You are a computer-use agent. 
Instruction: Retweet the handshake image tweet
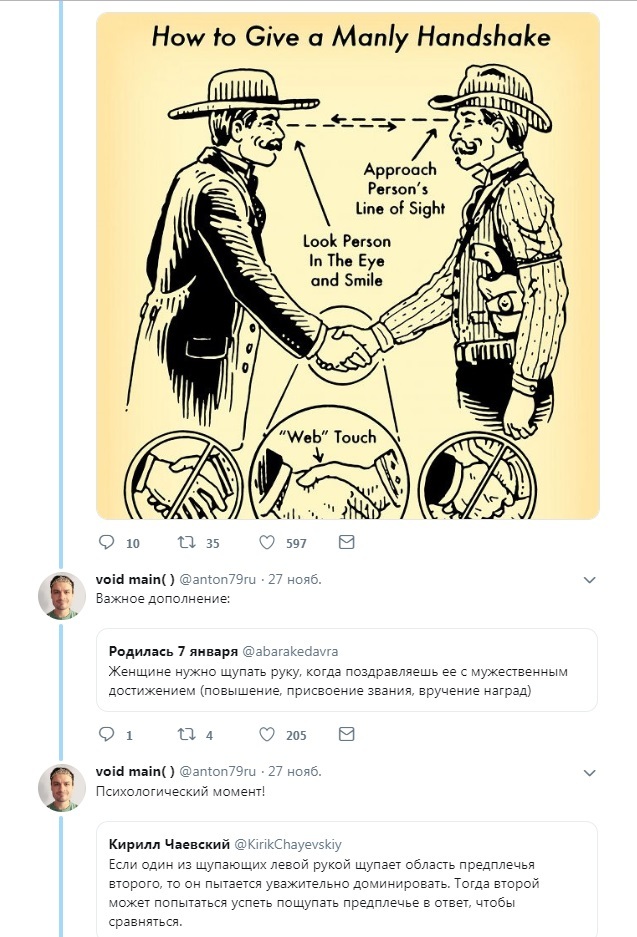185,543
